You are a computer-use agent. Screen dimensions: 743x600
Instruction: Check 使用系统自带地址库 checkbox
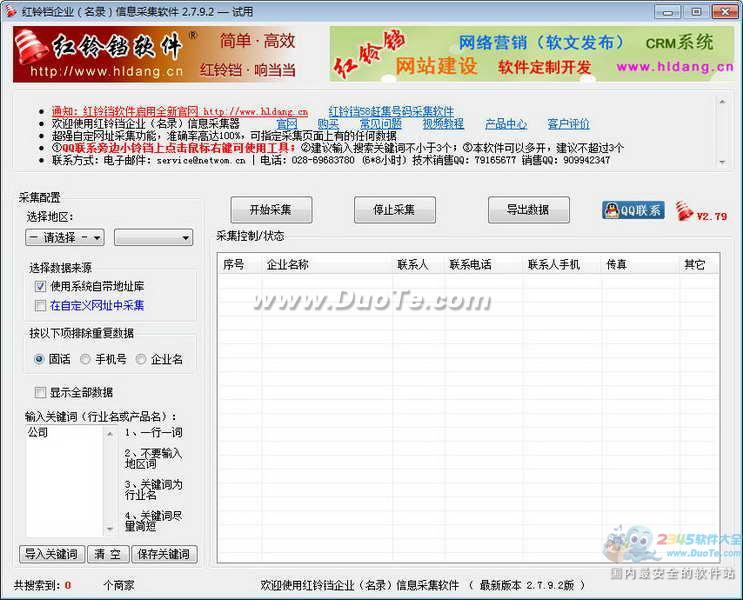(40, 286)
